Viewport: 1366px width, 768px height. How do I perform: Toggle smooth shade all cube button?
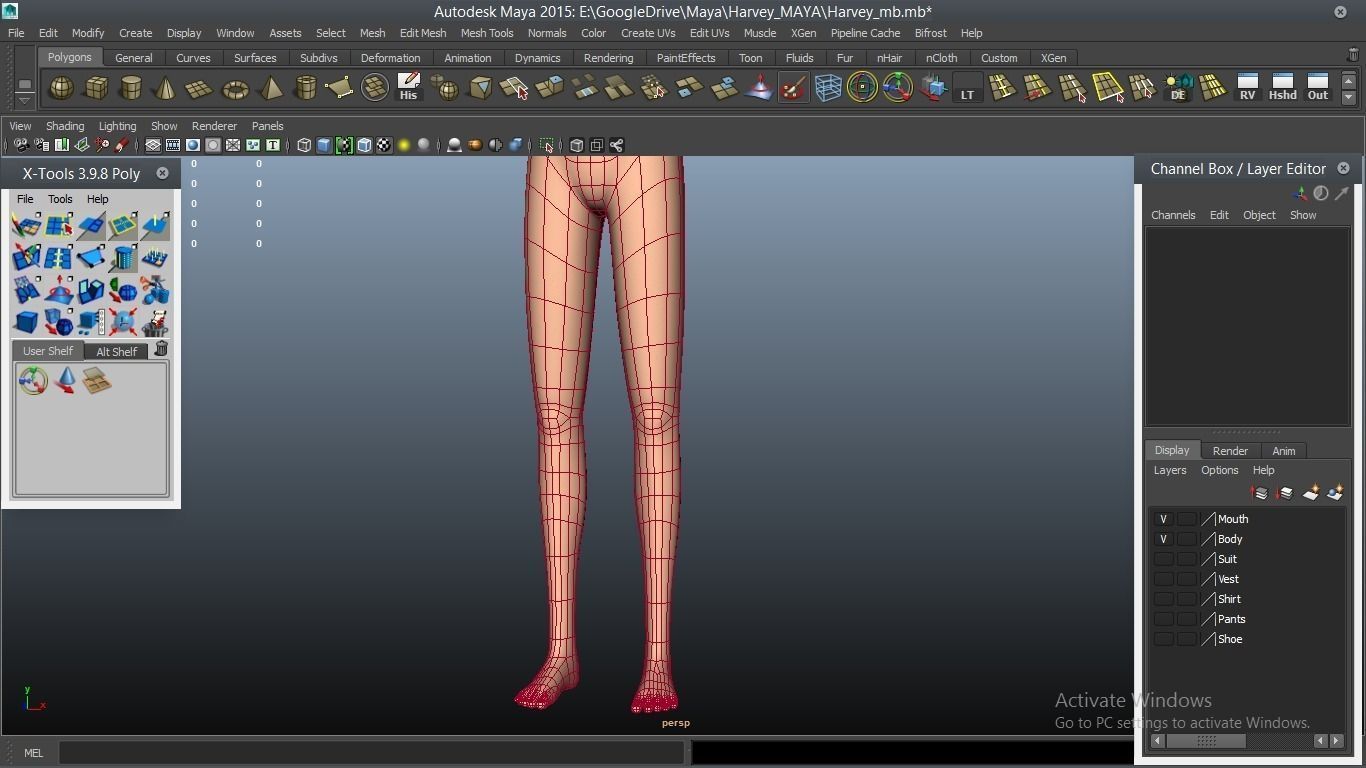(324, 145)
